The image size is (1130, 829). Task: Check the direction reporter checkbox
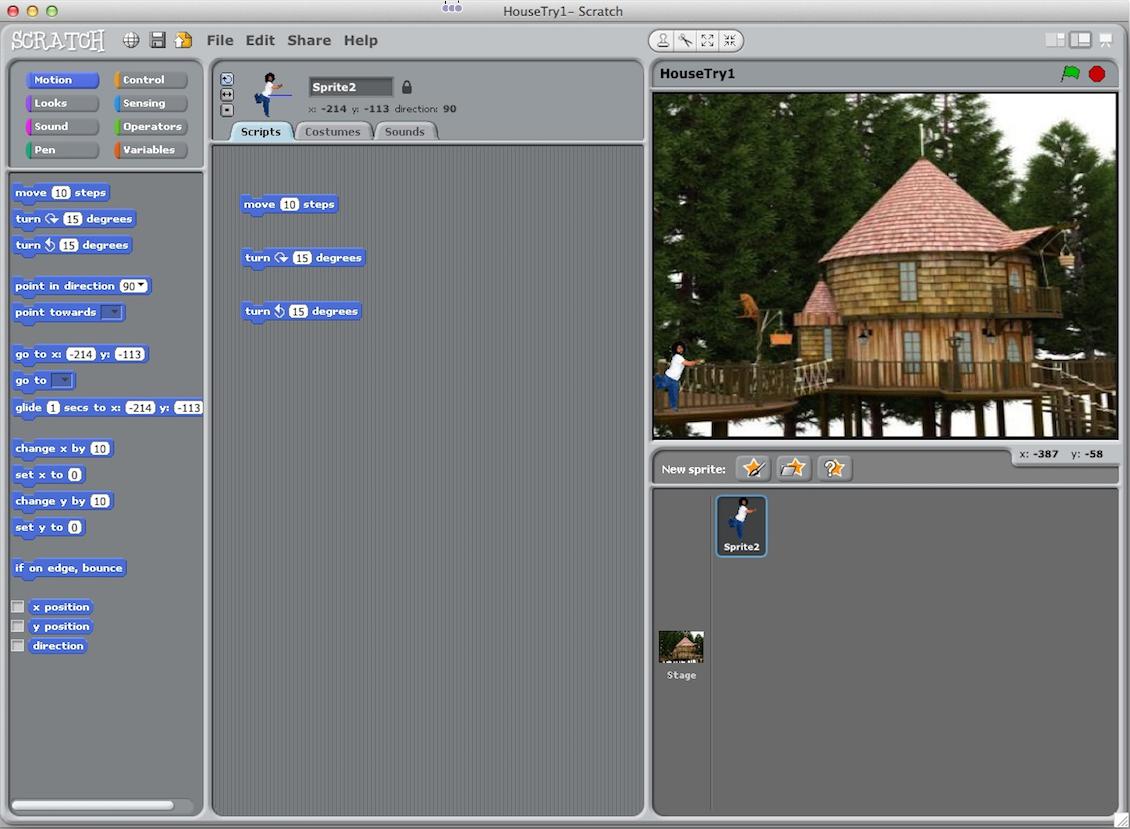[x=18, y=646]
